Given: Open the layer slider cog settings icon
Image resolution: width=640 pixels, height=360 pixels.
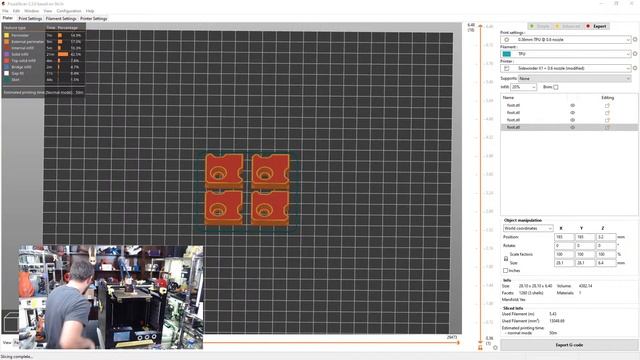Looking at the screenshot, I should (495, 348).
